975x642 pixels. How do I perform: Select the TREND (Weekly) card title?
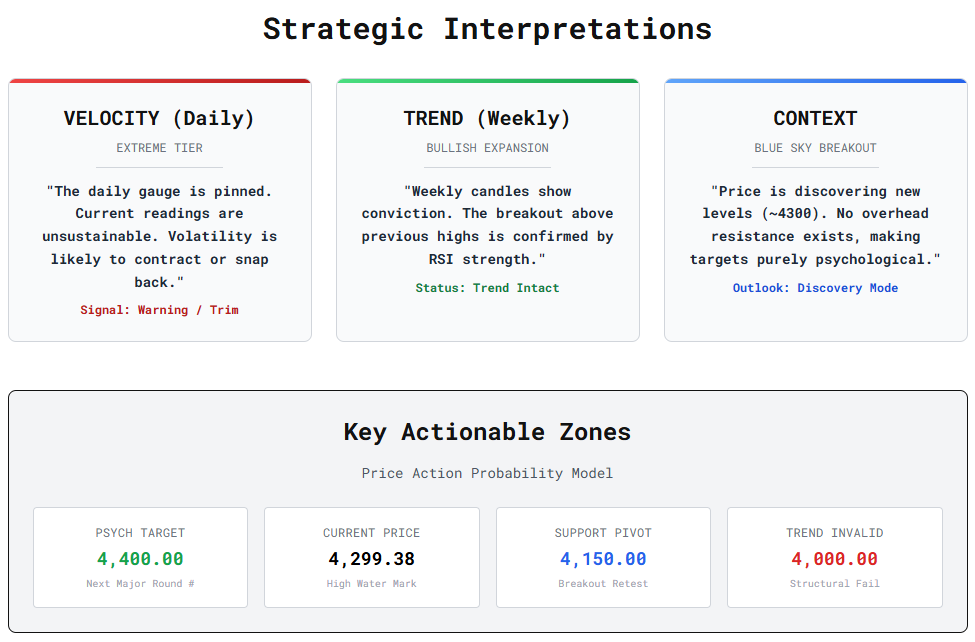[487, 118]
